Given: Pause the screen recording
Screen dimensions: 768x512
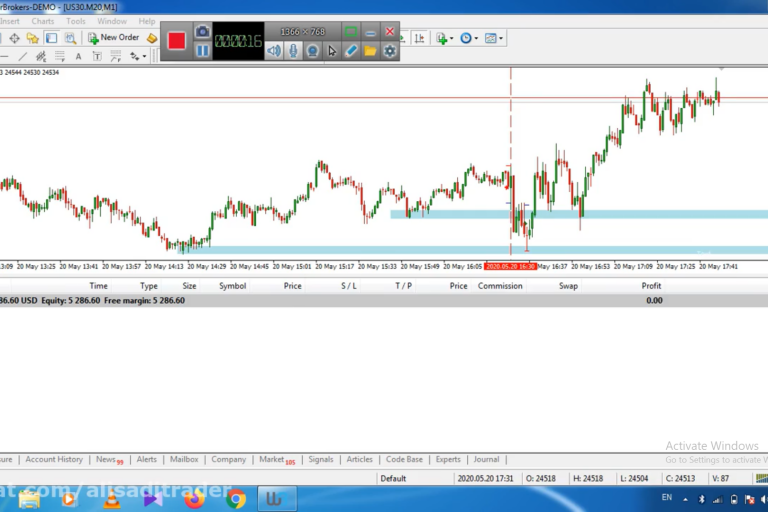Looking at the screenshot, I should click(203, 50).
